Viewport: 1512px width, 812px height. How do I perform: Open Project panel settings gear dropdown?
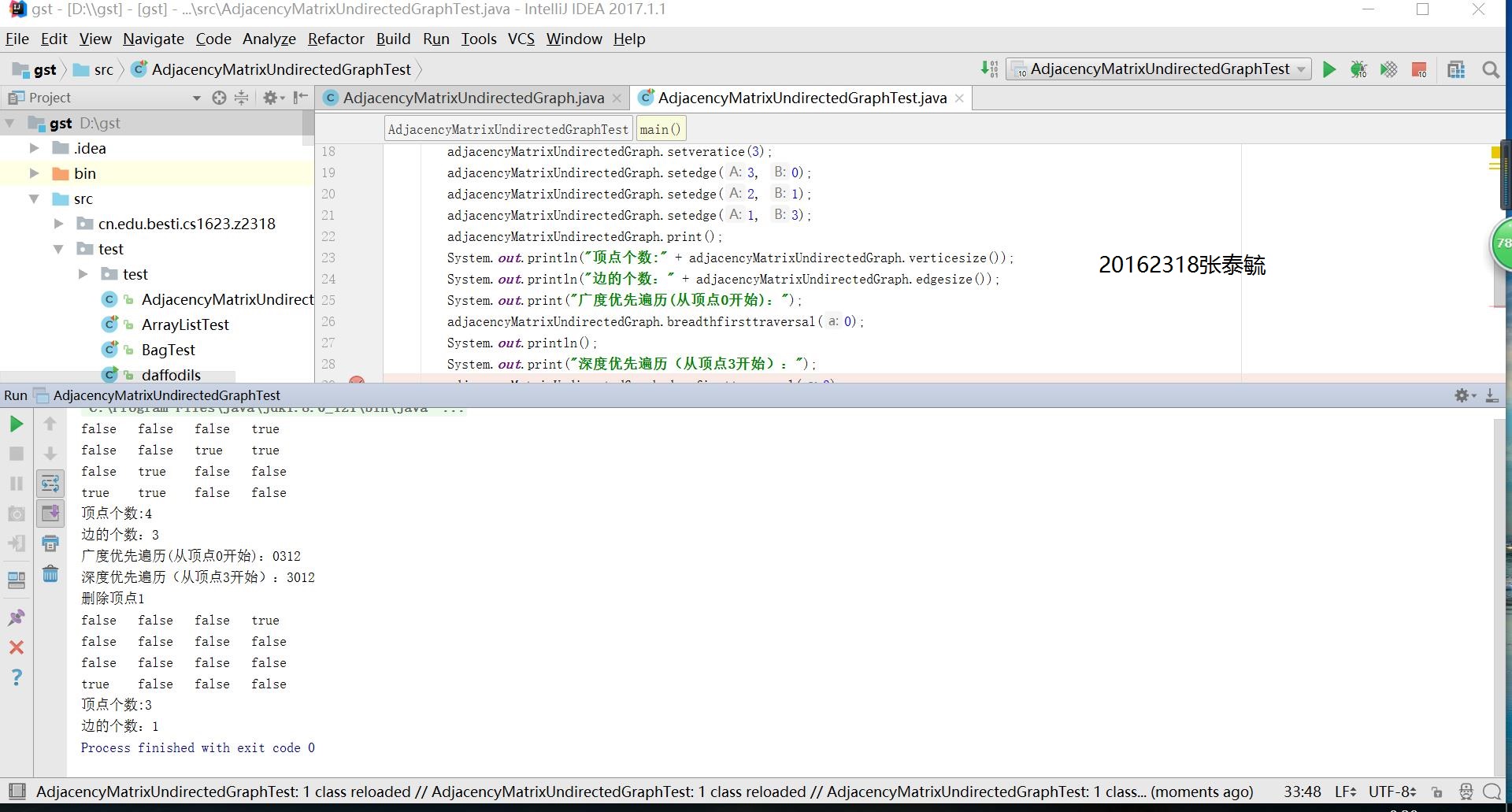pos(273,98)
